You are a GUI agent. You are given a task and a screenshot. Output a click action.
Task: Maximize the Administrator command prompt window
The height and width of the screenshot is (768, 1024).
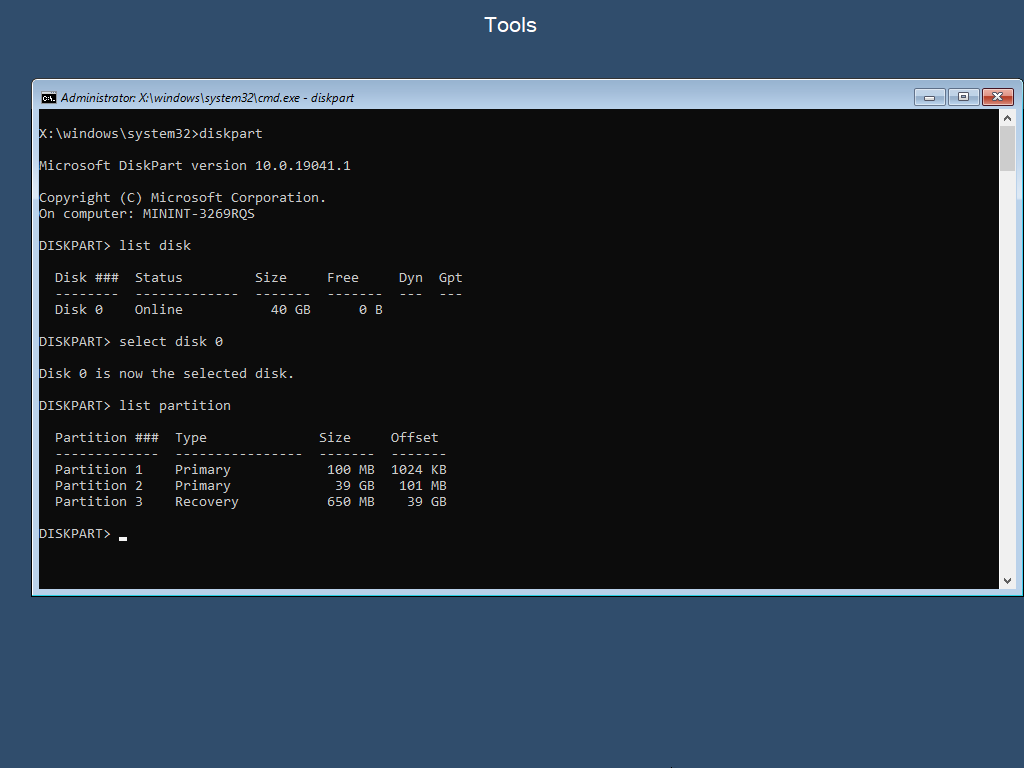[x=963, y=96]
